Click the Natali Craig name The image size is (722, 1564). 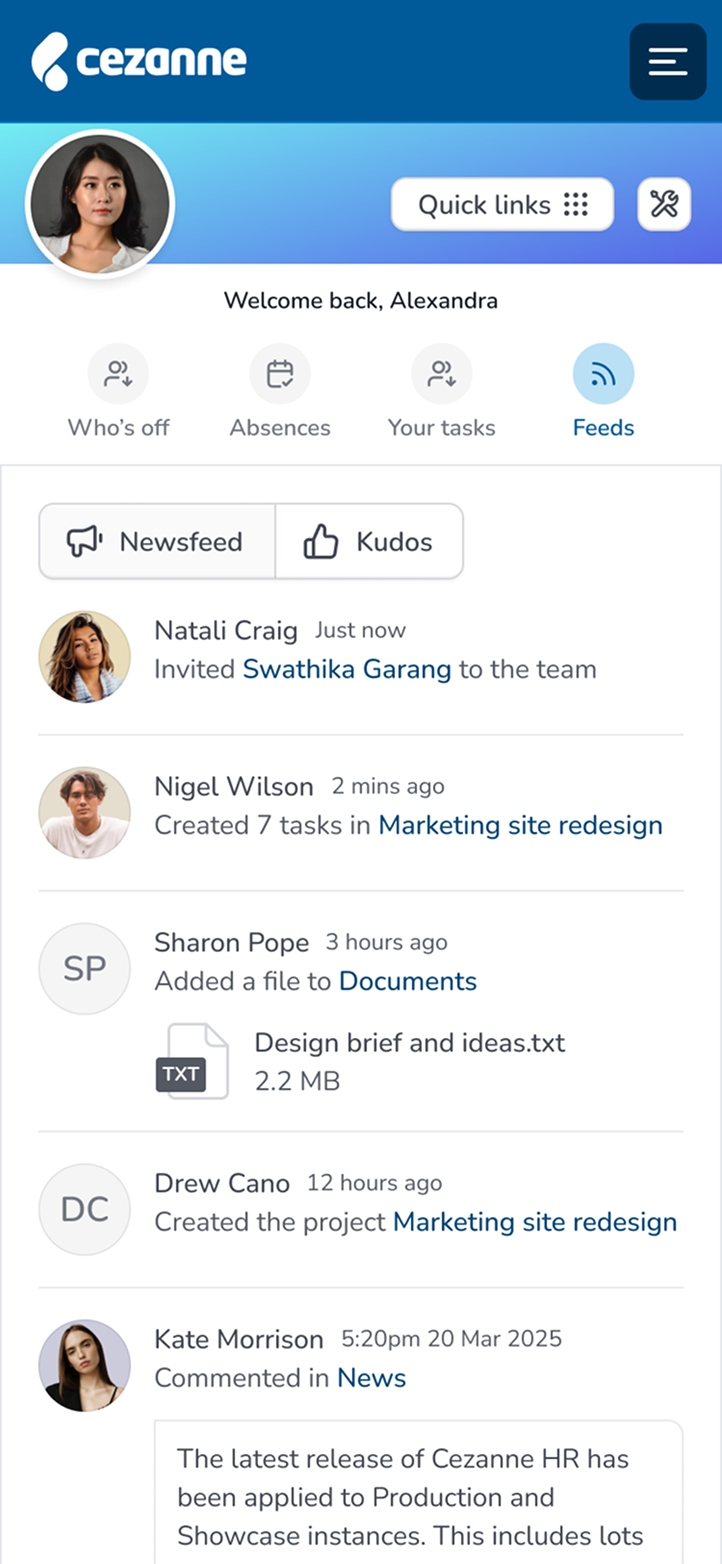tap(226, 630)
